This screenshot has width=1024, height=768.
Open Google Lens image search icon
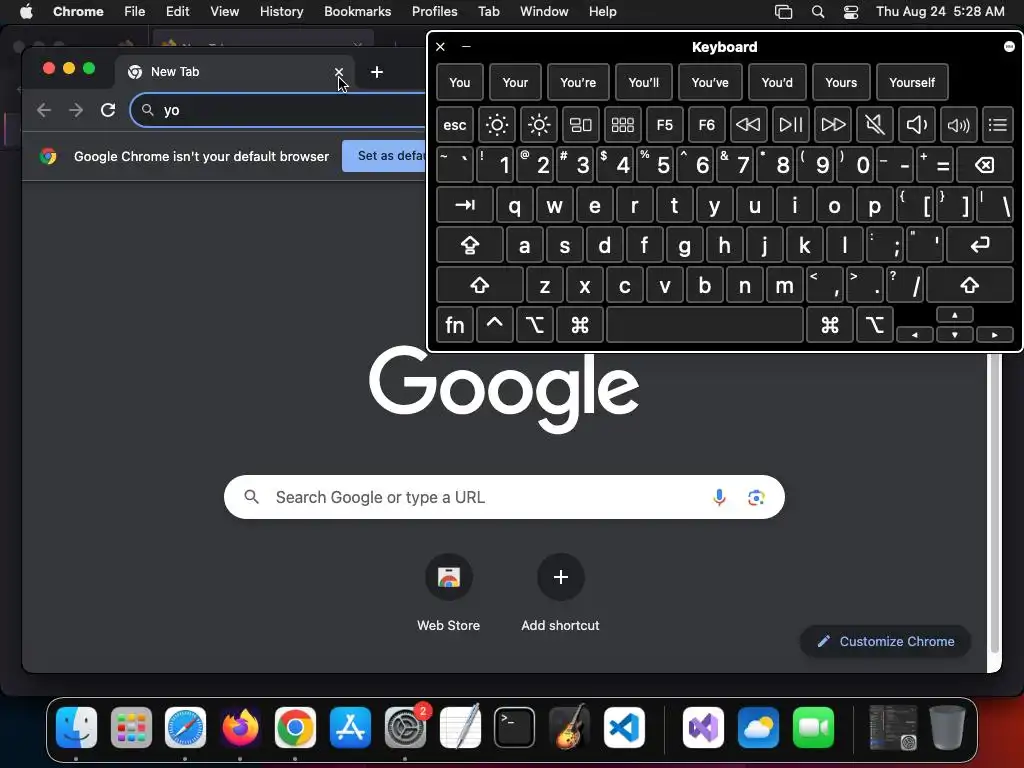click(x=756, y=498)
